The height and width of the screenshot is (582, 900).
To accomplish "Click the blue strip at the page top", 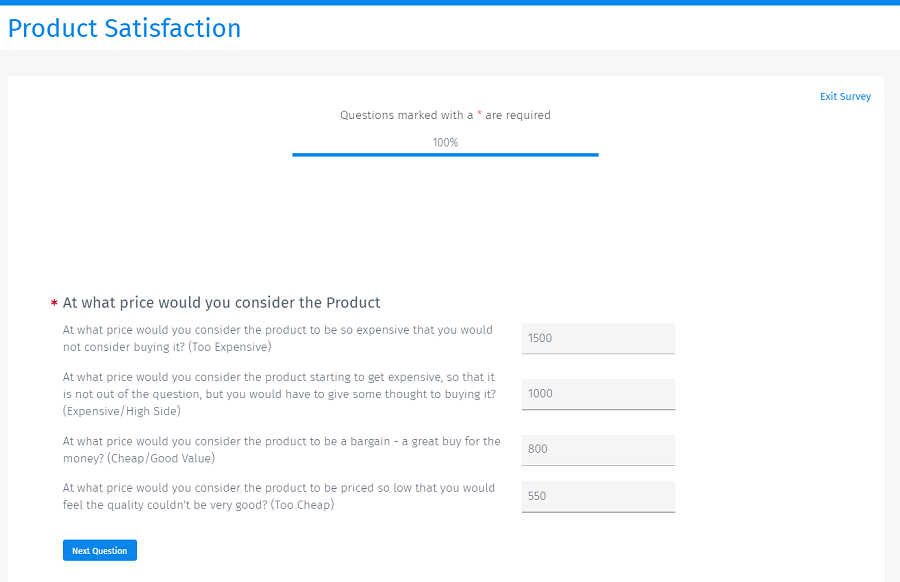I will (450, 2).
